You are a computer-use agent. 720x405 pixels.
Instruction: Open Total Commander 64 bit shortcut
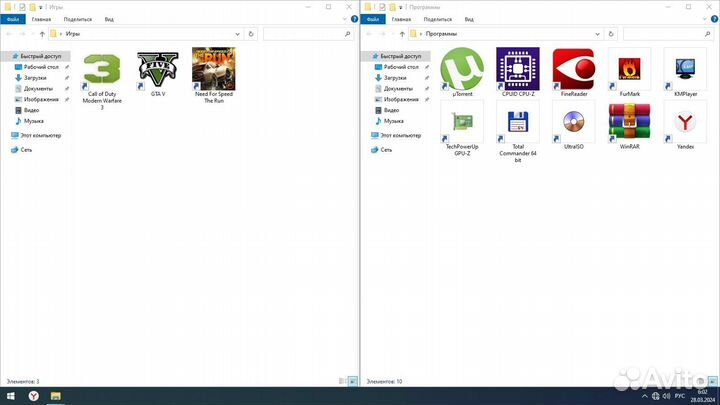[x=518, y=132]
